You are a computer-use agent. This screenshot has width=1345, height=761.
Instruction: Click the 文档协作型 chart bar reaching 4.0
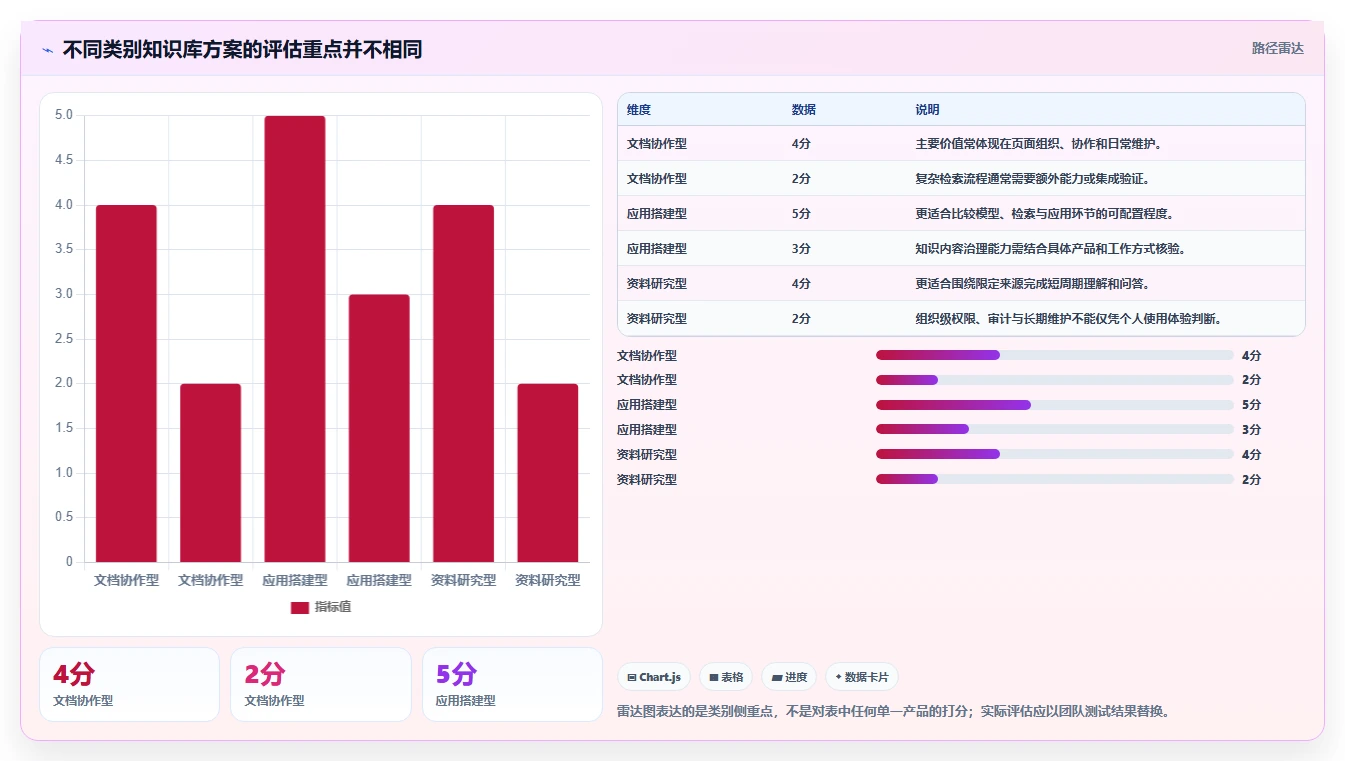126,384
